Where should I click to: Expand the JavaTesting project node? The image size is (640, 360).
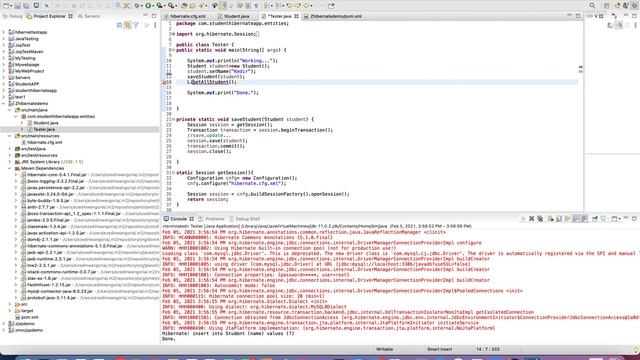pos(4,39)
